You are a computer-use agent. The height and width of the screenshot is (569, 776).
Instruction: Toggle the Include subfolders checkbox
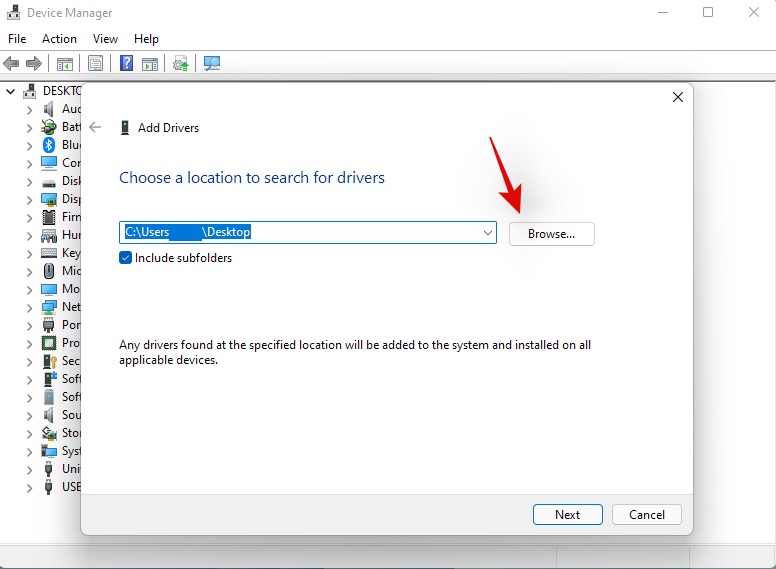pyautogui.click(x=125, y=258)
